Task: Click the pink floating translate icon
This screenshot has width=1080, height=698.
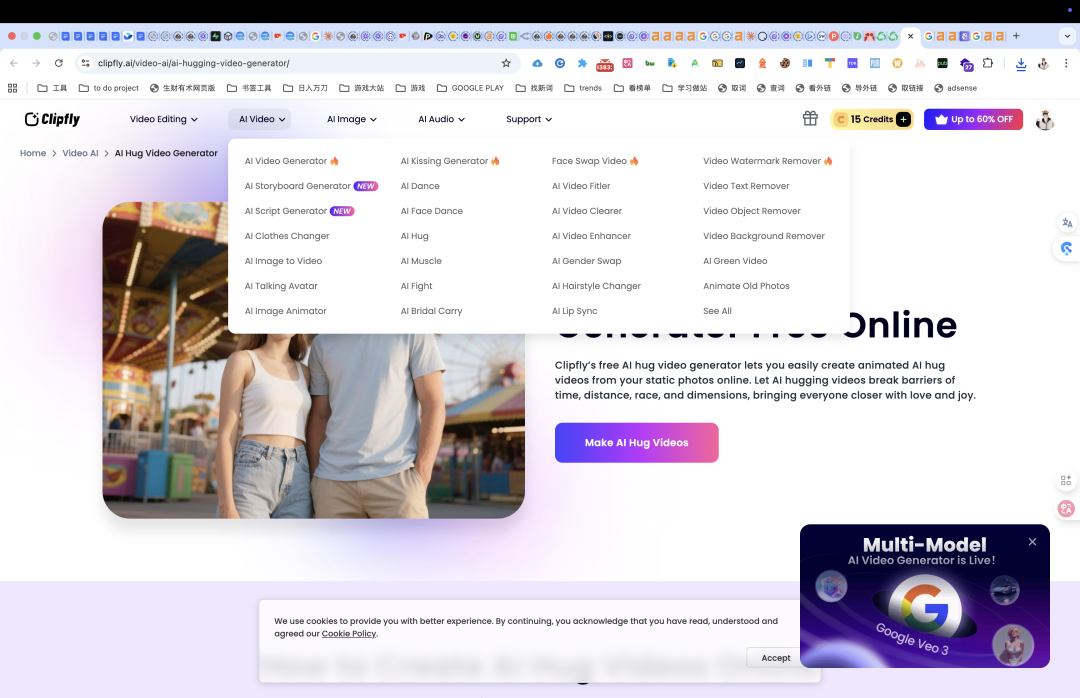Action: (x=1066, y=509)
